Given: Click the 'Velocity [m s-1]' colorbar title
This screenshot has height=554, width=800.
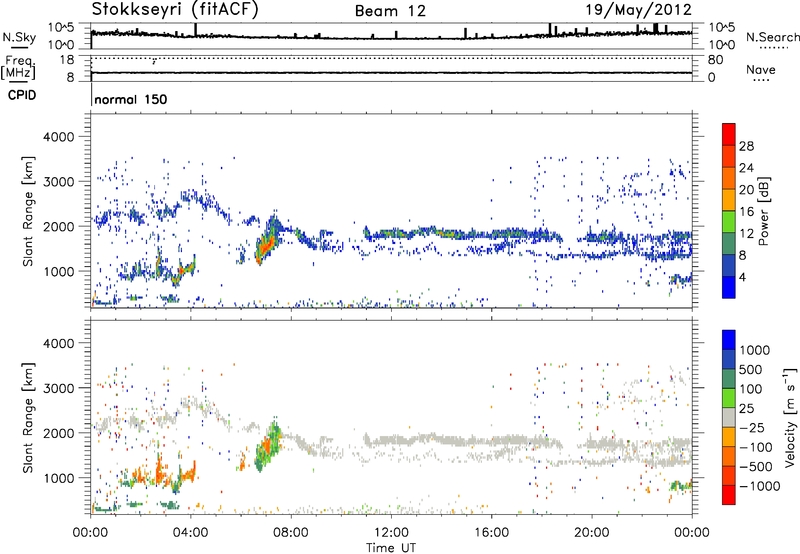Looking at the screenshot, I should pos(790,417).
